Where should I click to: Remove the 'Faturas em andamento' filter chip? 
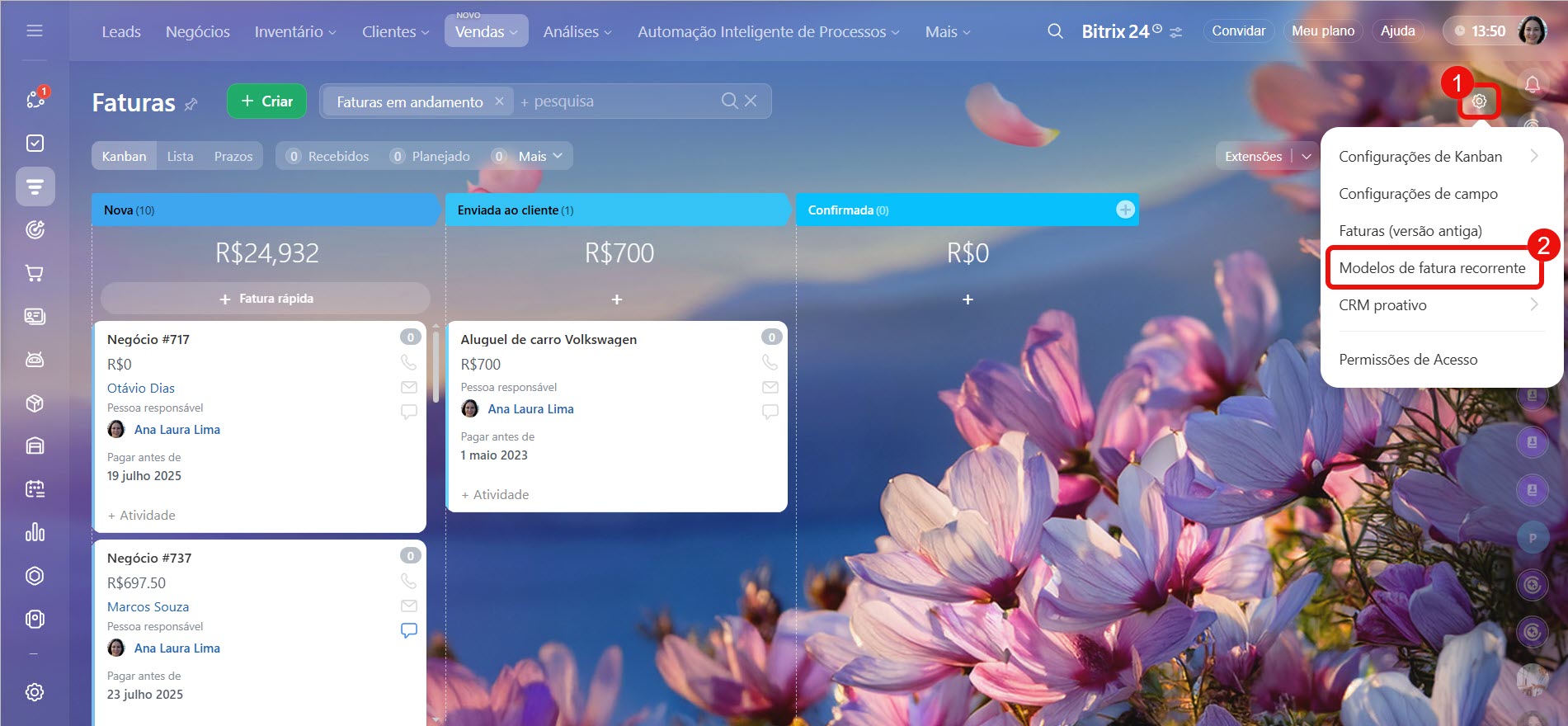(499, 101)
